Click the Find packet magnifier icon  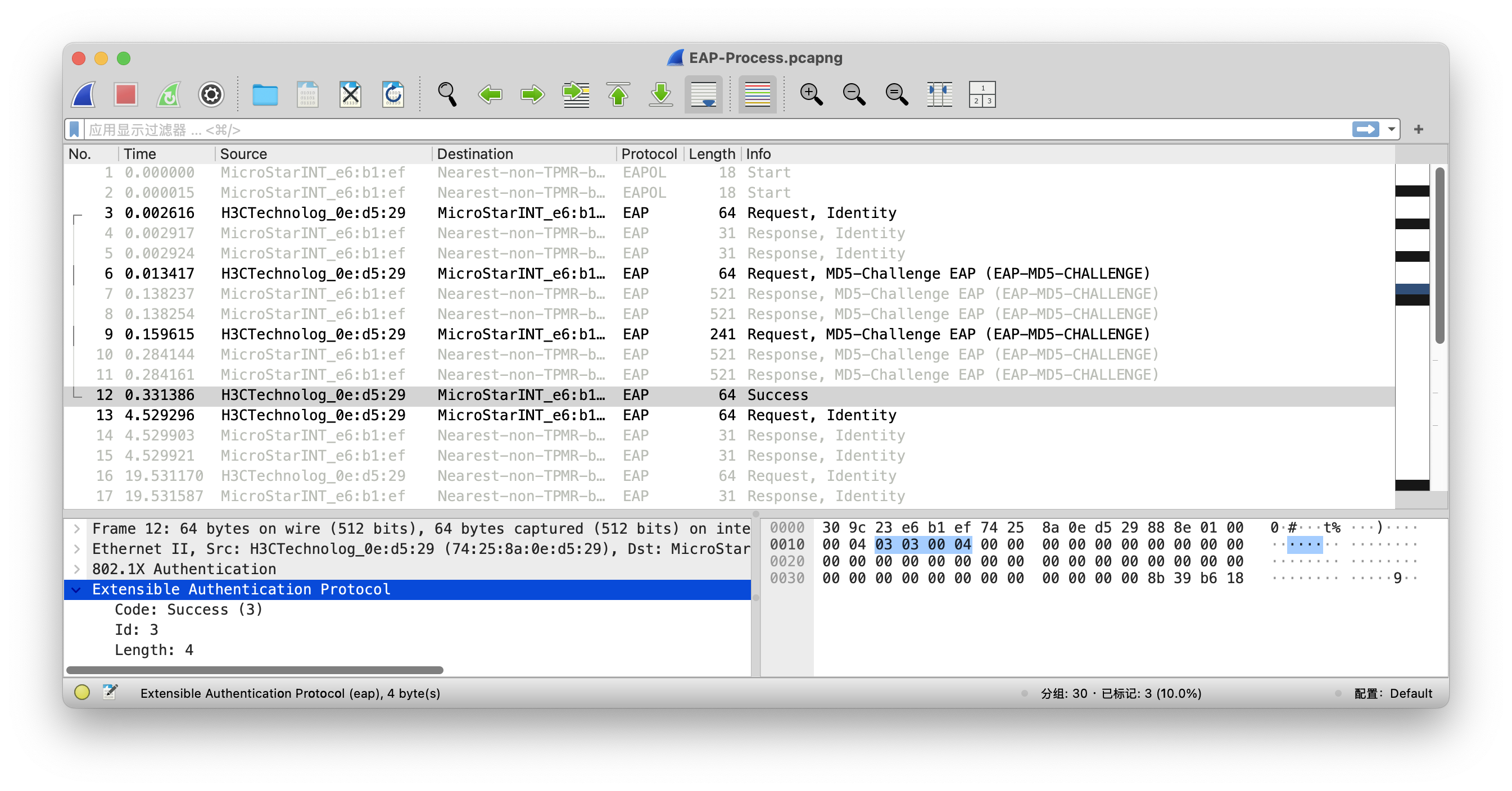tap(447, 94)
